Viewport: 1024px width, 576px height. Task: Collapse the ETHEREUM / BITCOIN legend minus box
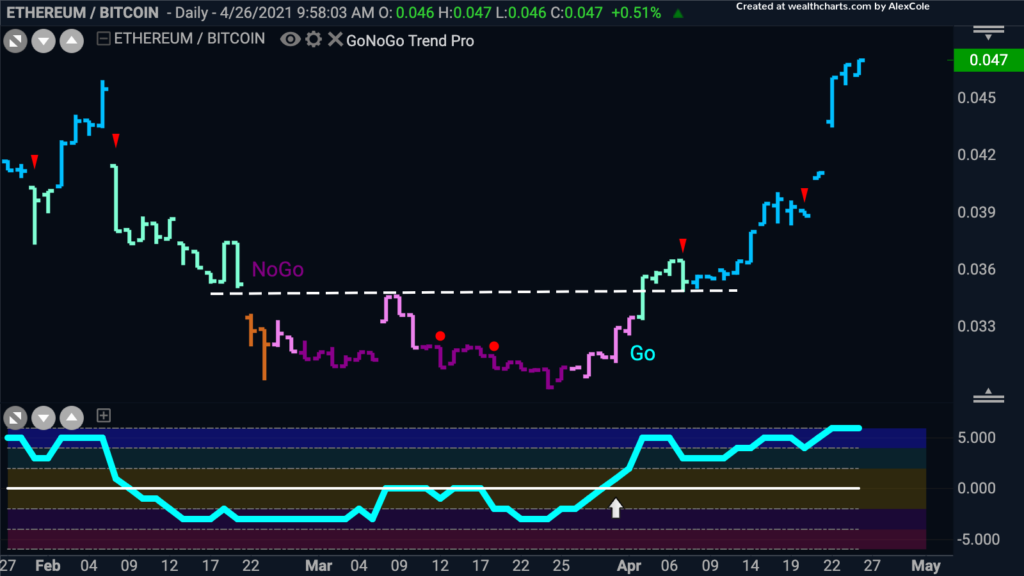[103, 39]
